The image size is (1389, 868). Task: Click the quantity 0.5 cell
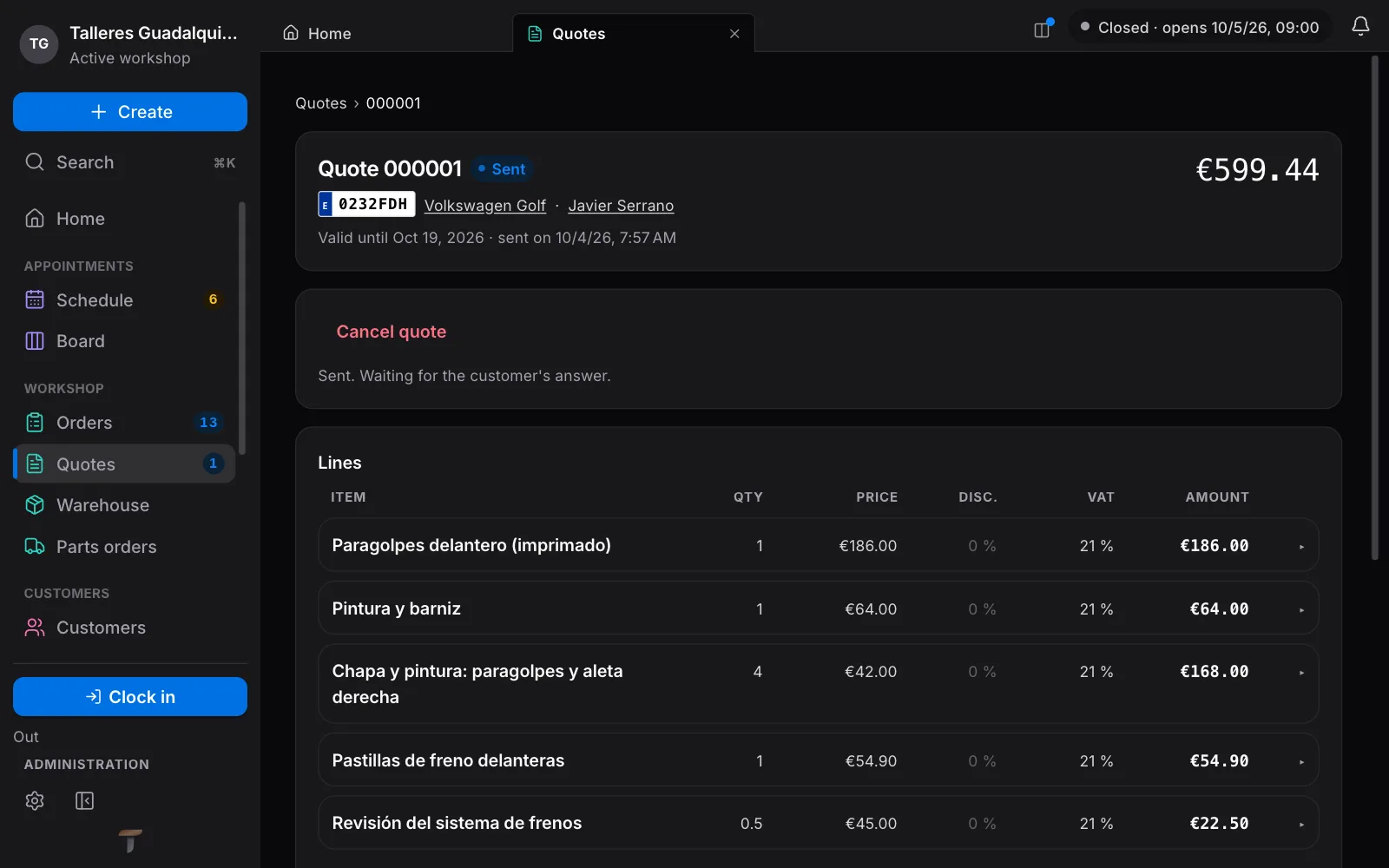click(x=751, y=824)
